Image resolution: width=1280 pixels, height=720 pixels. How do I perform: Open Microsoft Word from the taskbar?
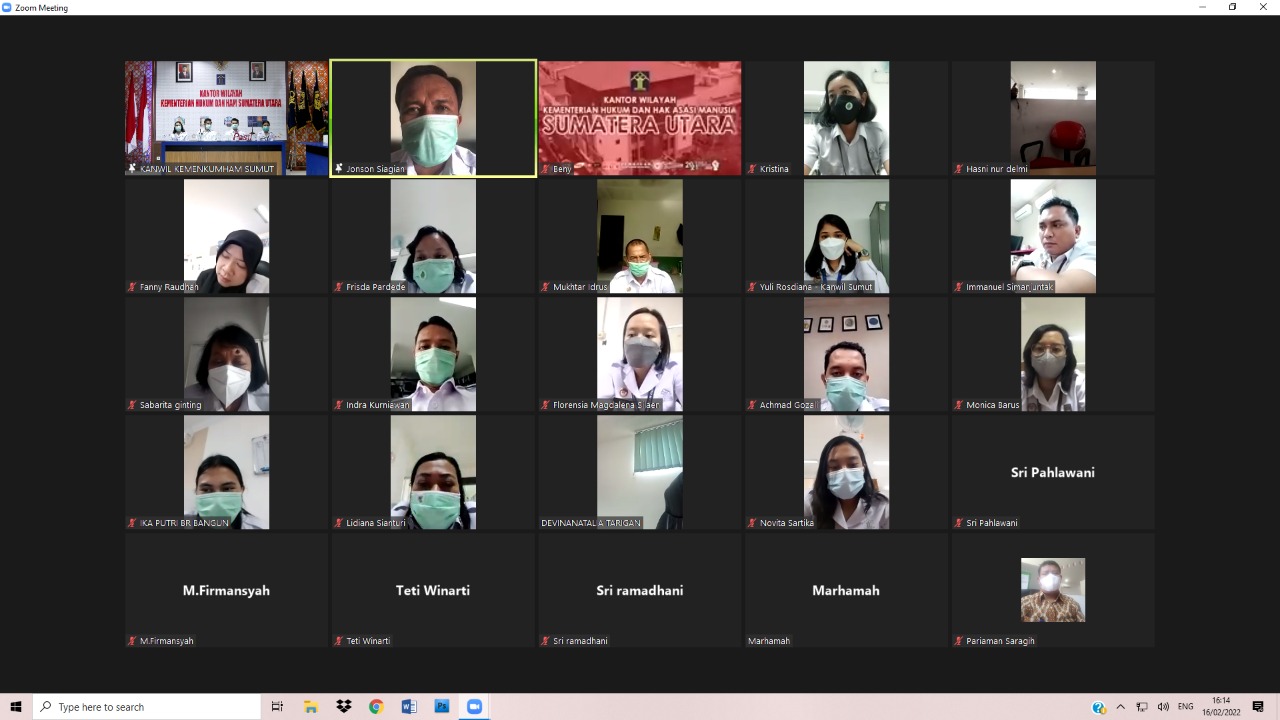(408, 707)
